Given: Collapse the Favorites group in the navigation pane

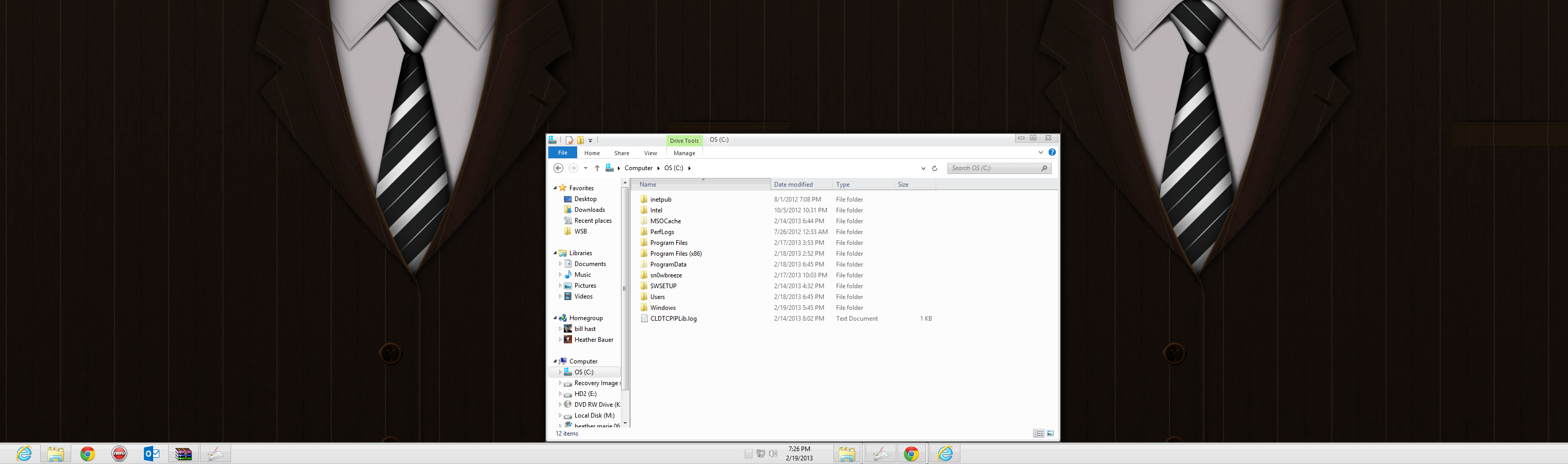Looking at the screenshot, I should (555, 188).
